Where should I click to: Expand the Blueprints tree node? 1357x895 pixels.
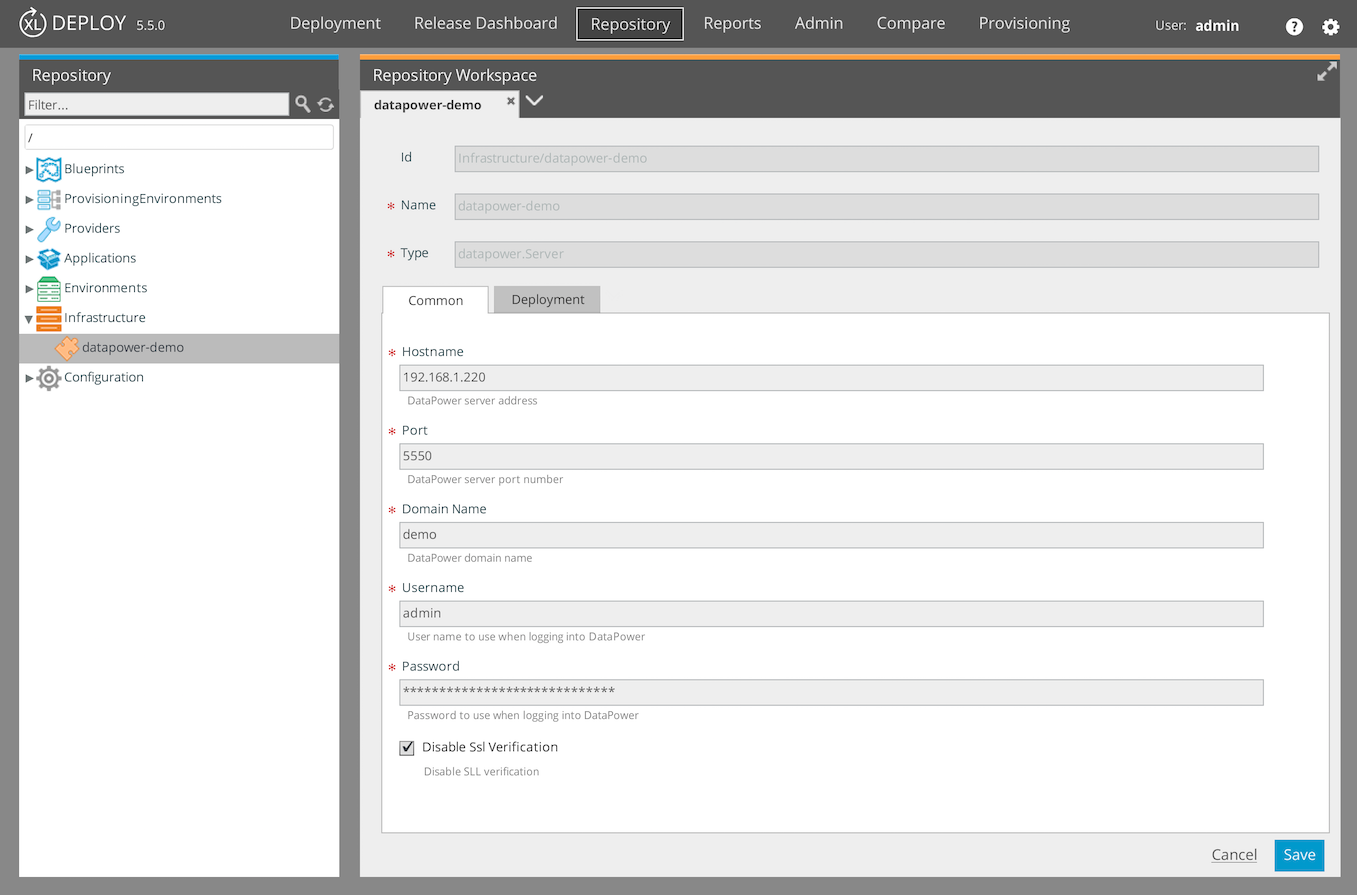tap(30, 170)
